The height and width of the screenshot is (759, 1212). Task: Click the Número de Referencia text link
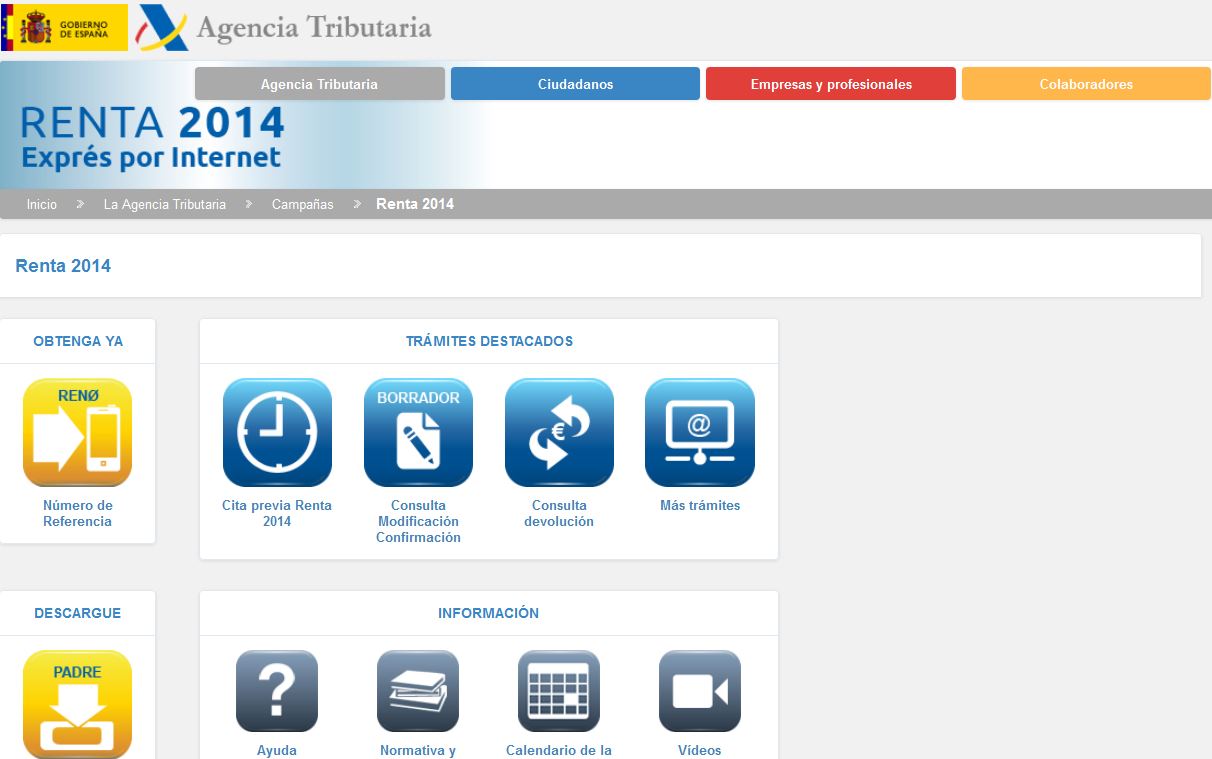point(78,513)
